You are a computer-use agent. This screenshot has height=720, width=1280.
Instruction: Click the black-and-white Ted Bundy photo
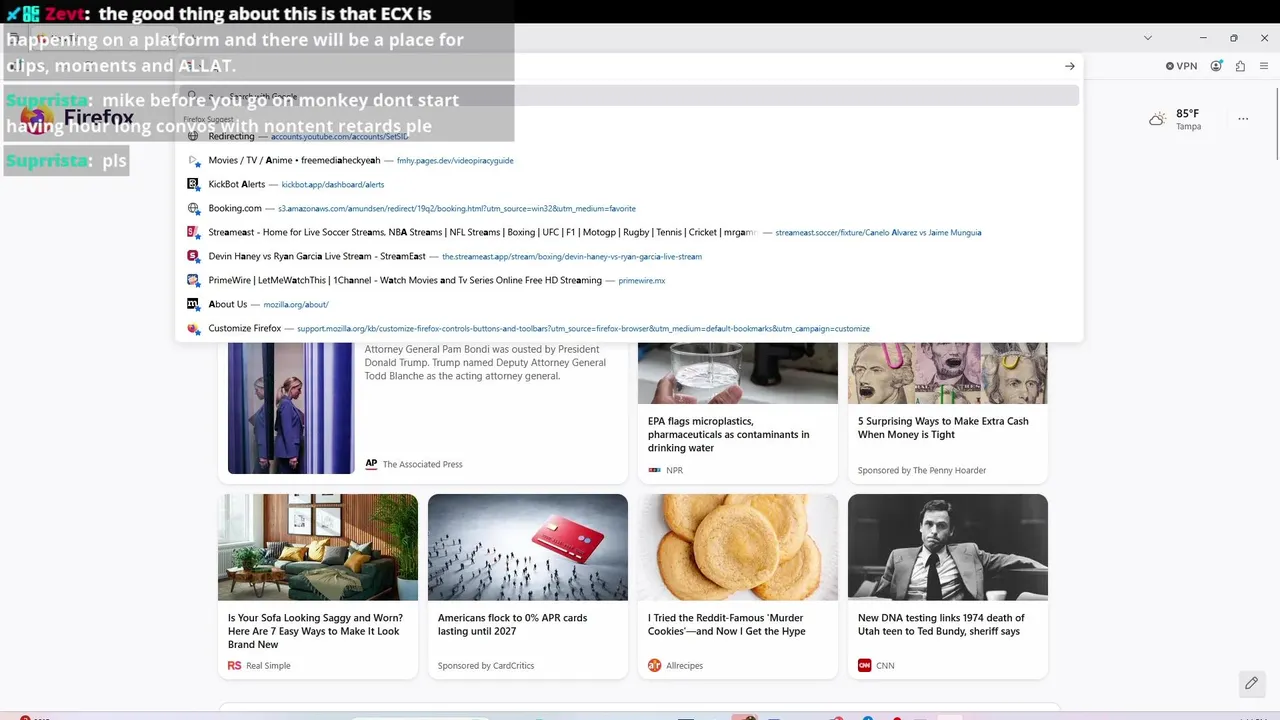point(948,547)
